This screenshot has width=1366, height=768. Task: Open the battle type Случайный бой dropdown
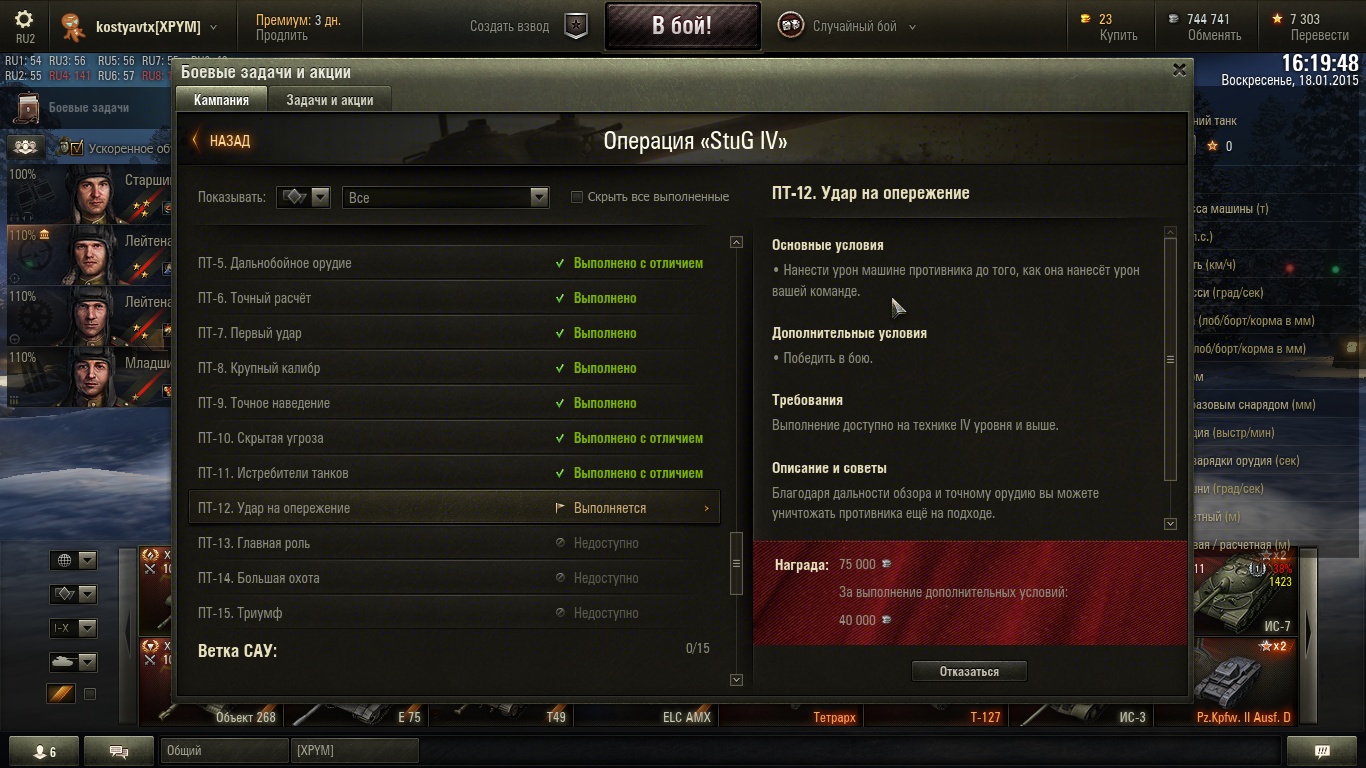click(x=848, y=27)
